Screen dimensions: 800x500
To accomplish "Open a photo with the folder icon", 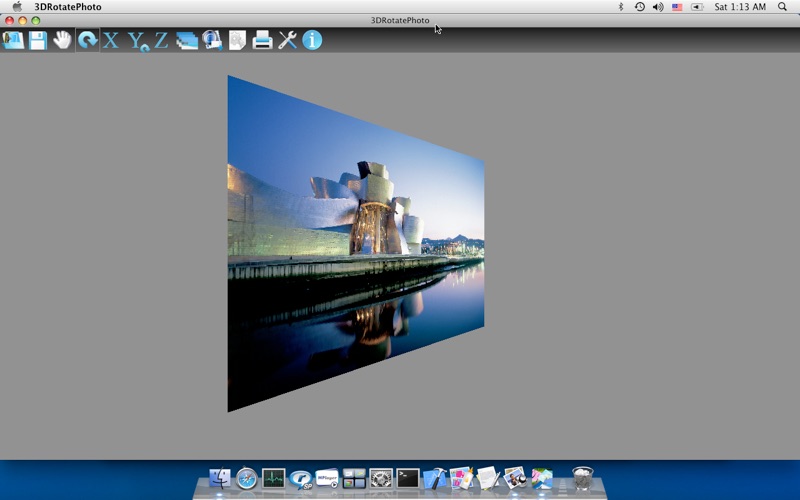I will pos(13,40).
